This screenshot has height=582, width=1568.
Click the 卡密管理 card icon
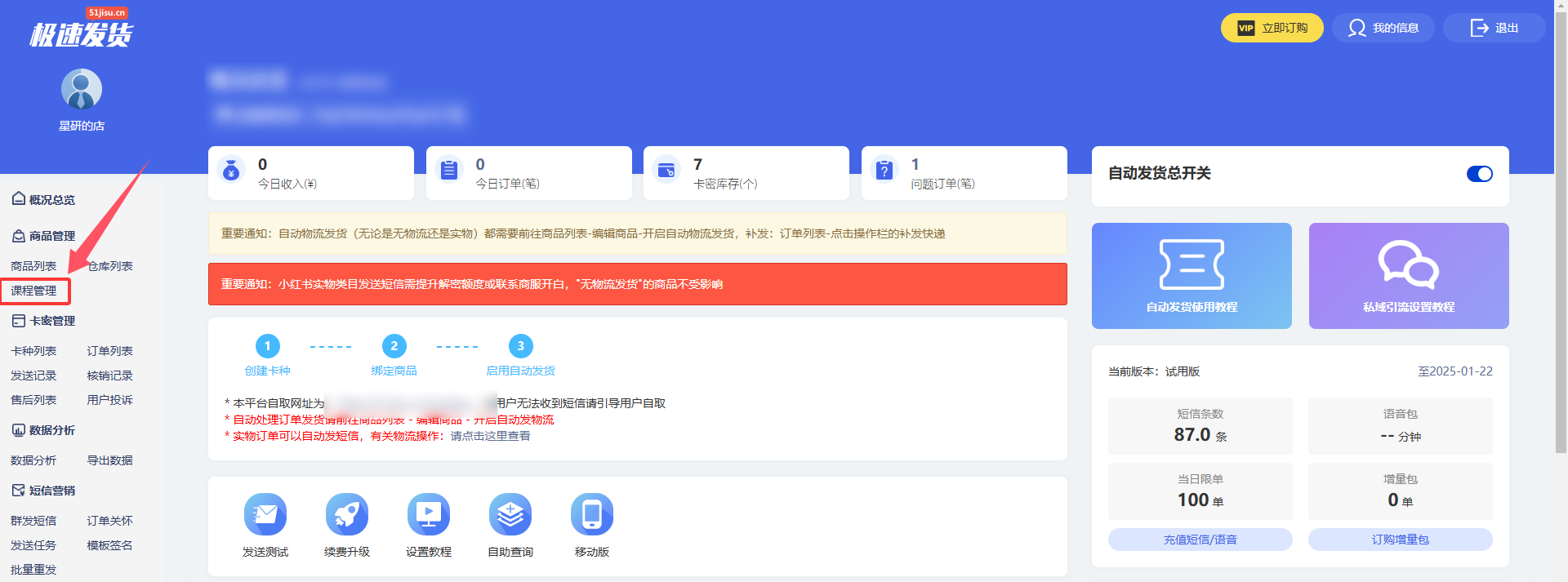[18, 321]
